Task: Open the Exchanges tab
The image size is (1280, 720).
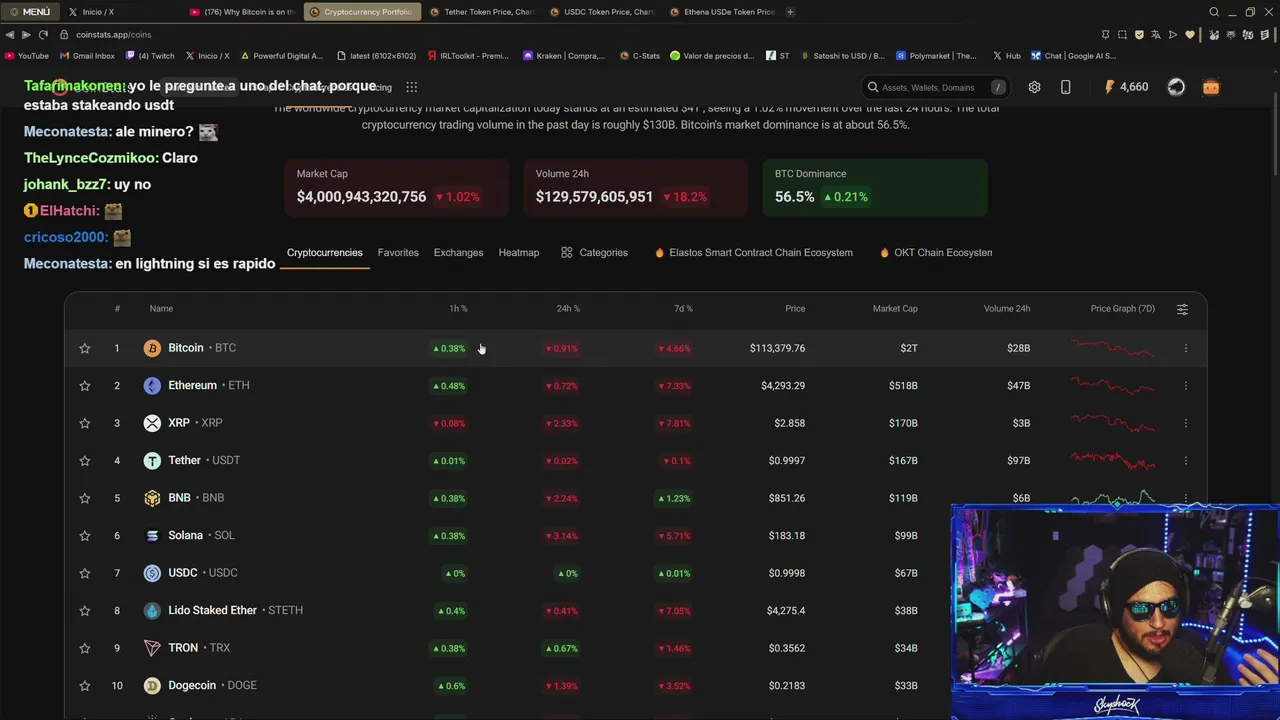Action: point(458,253)
